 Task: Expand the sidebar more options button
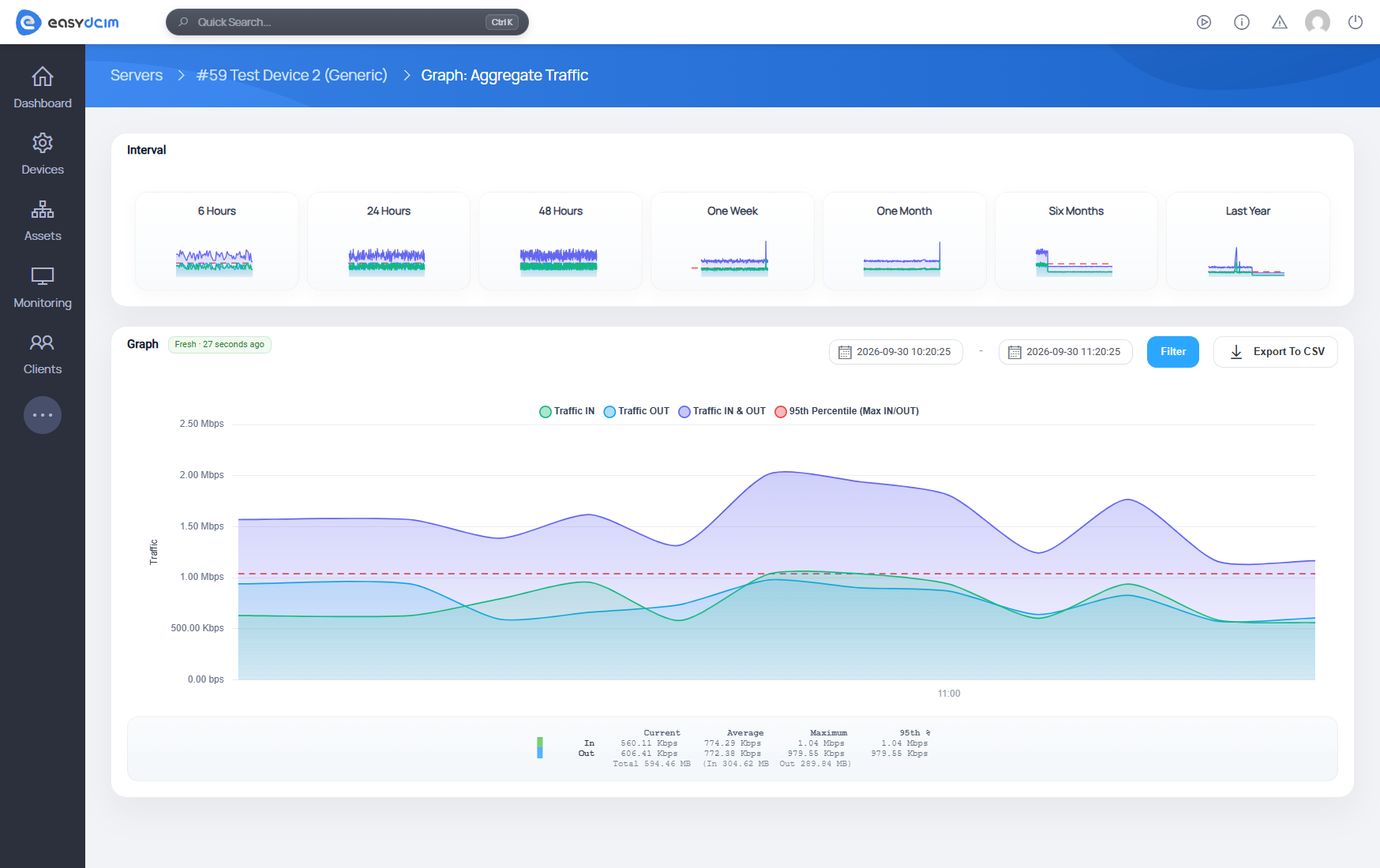pyautogui.click(x=43, y=415)
